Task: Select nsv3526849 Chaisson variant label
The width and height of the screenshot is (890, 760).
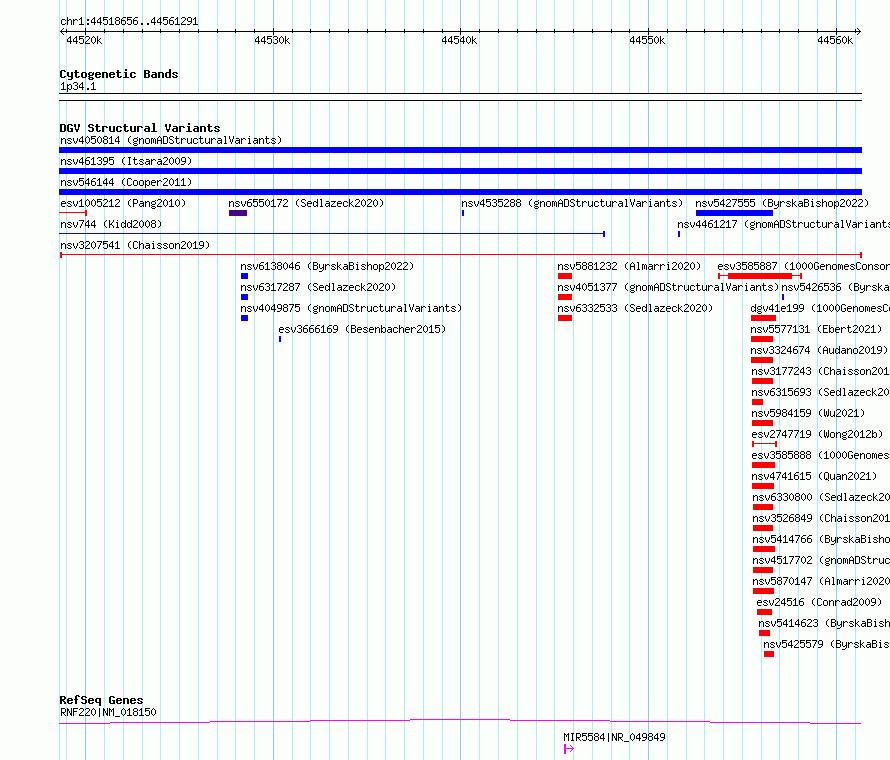Action: [x=821, y=518]
